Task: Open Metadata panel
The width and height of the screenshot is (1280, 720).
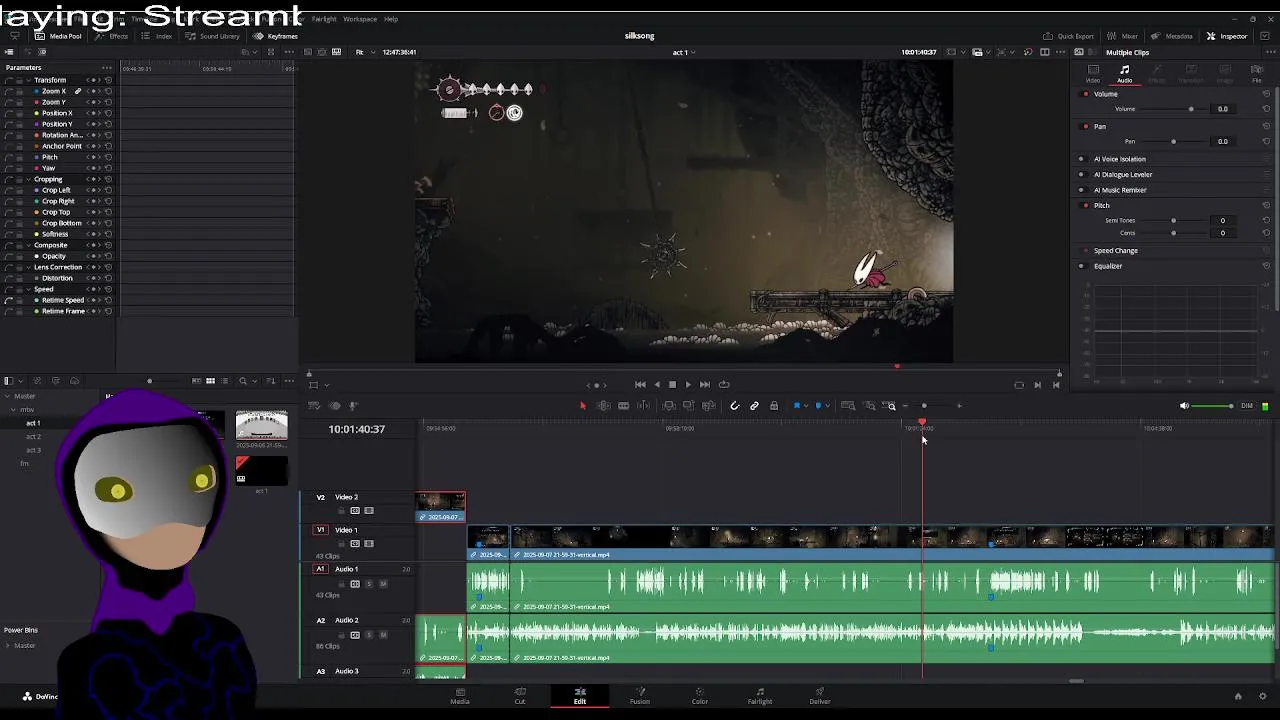Action: [1172, 36]
